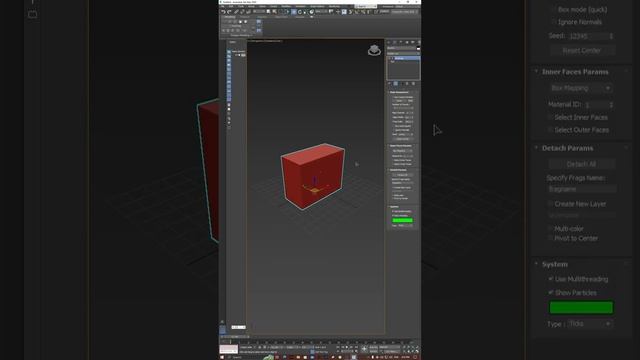Click the Redo arrow in the main toolbar
640x360 pixels.
pos(229,12)
